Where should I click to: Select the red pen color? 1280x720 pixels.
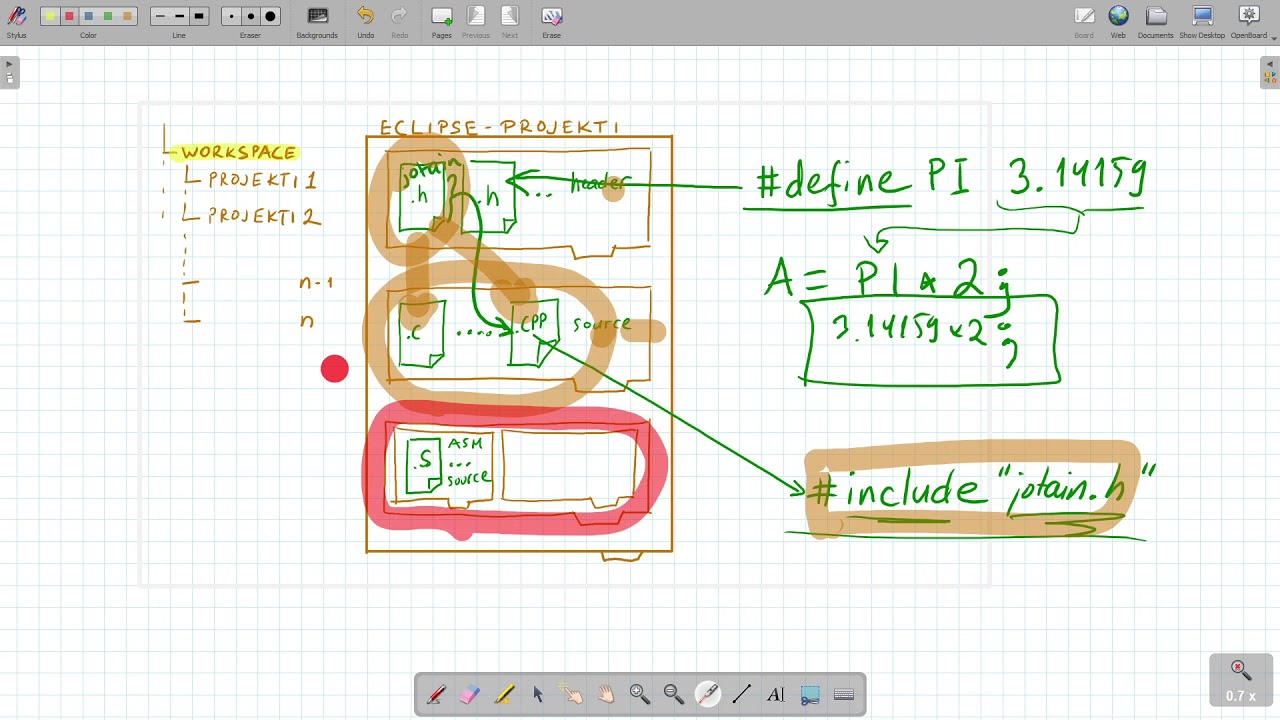[69, 16]
